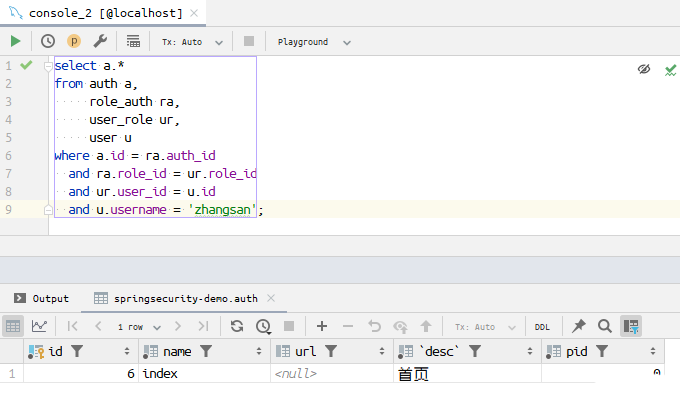Select the id cell with value 6
The image size is (680, 397).
[x=81, y=374]
